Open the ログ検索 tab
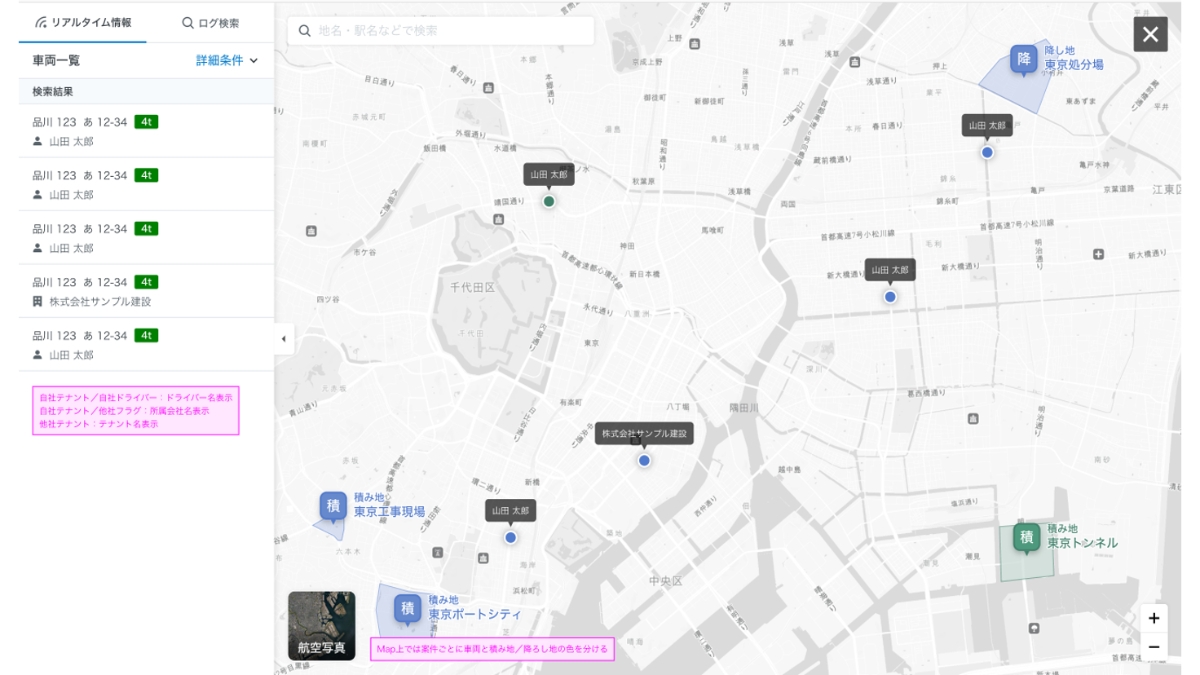Image resolution: width=1200 pixels, height=675 pixels. tap(210, 22)
